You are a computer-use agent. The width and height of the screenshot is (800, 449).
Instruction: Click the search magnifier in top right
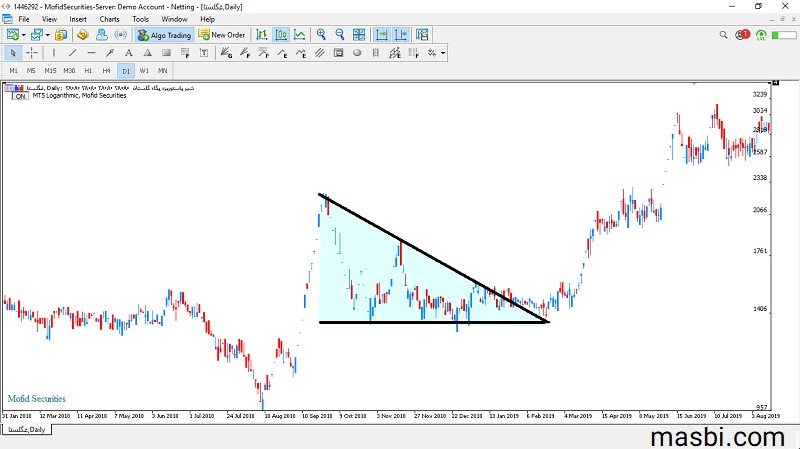click(723, 35)
